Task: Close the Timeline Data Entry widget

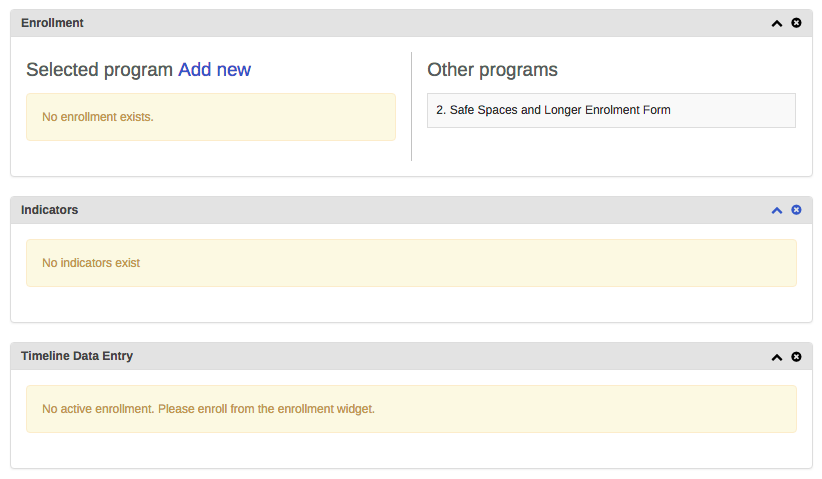Action: 796,357
